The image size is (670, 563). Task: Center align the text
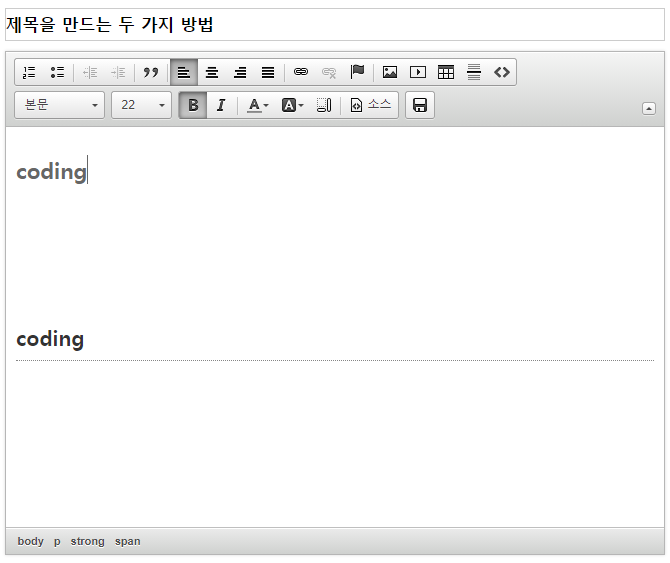tap(212, 72)
